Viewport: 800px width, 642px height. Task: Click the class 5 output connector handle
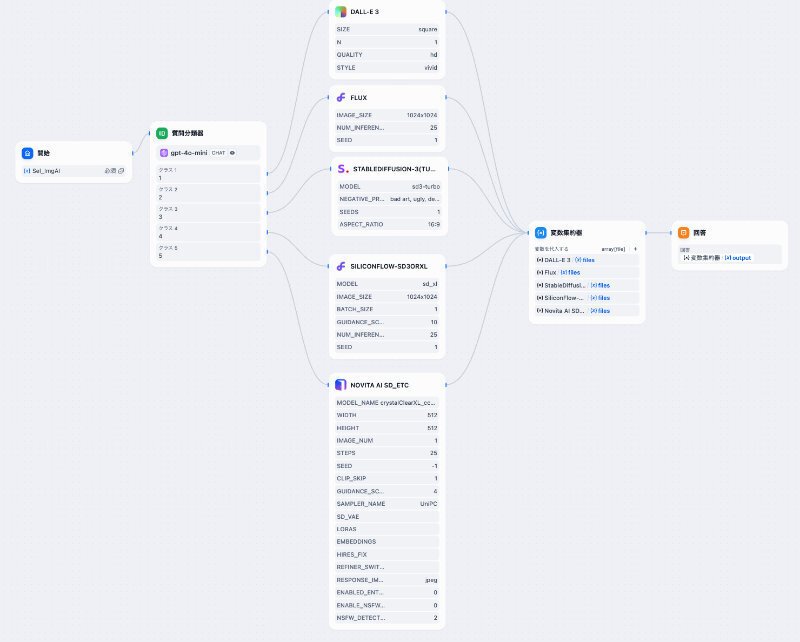[267, 252]
